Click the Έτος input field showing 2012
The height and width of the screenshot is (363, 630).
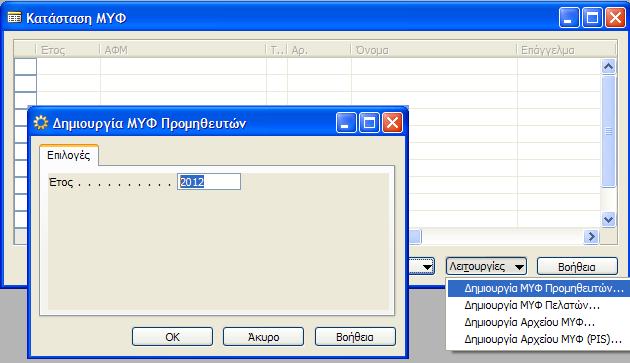pyautogui.click(x=209, y=182)
